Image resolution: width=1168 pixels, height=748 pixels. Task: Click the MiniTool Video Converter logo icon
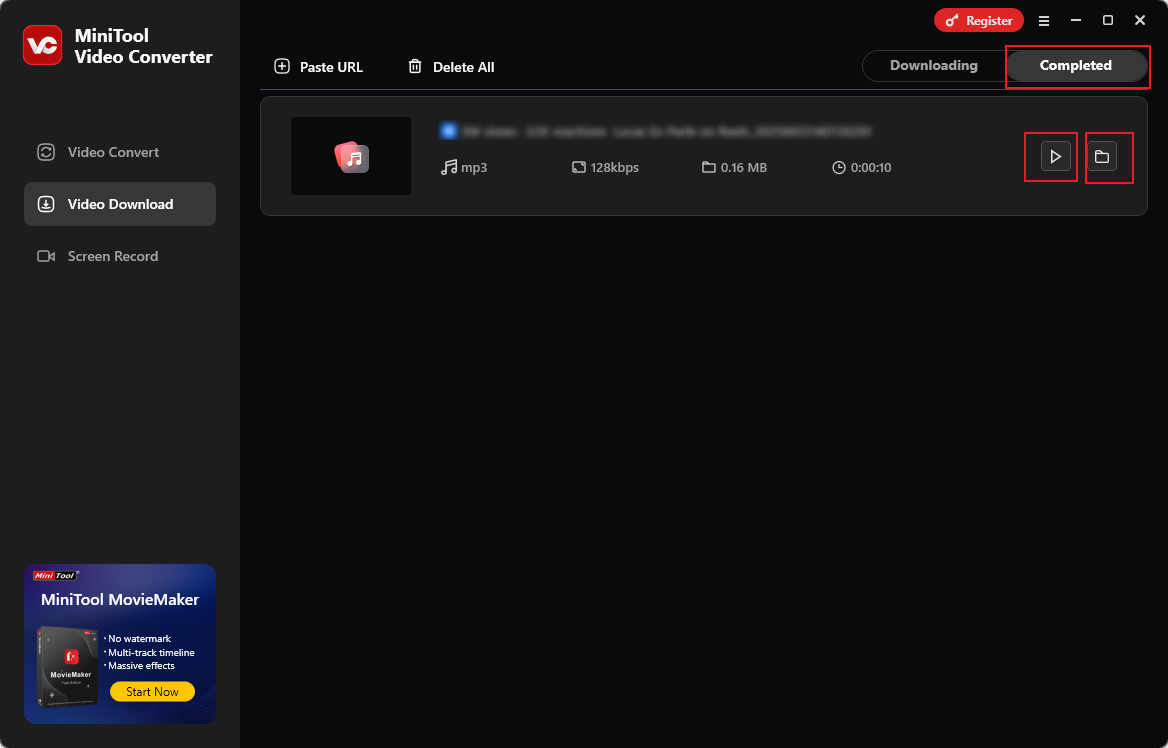[42, 45]
